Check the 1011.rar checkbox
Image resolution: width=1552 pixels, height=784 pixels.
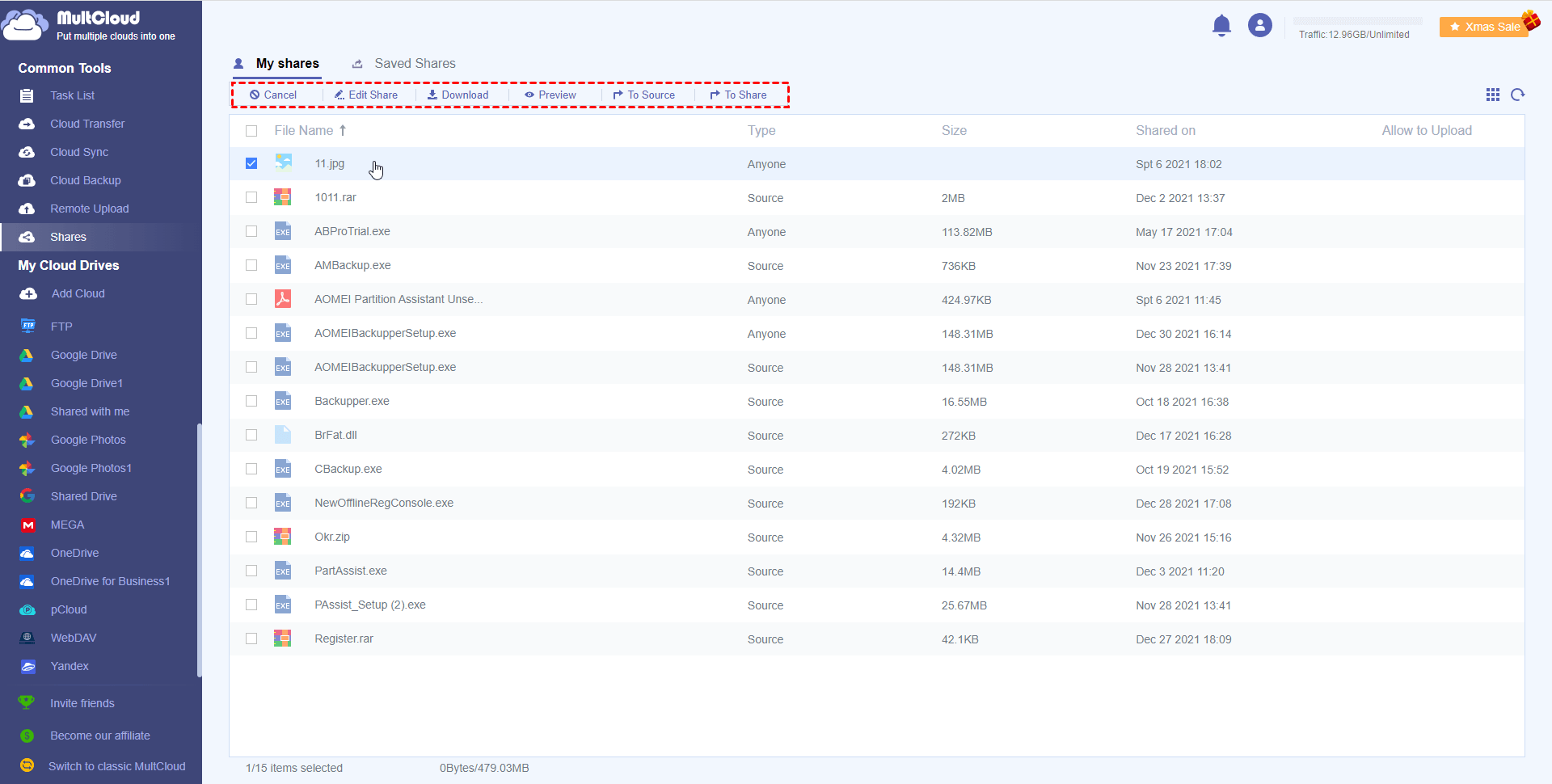251,197
